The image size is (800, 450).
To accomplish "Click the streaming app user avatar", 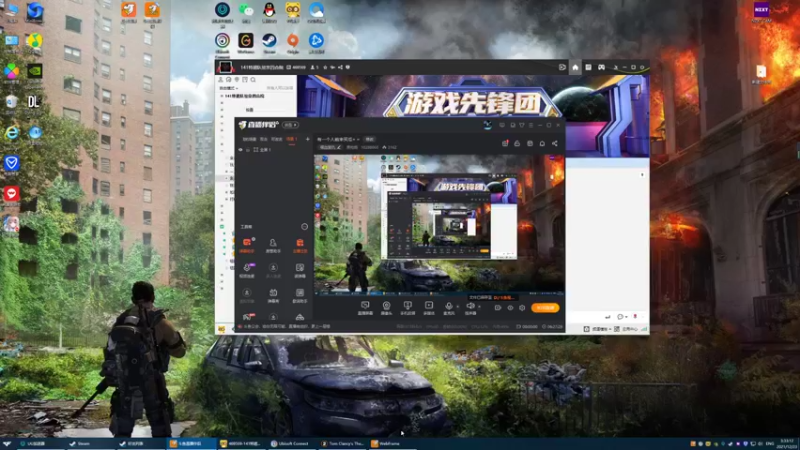I will [487, 125].
